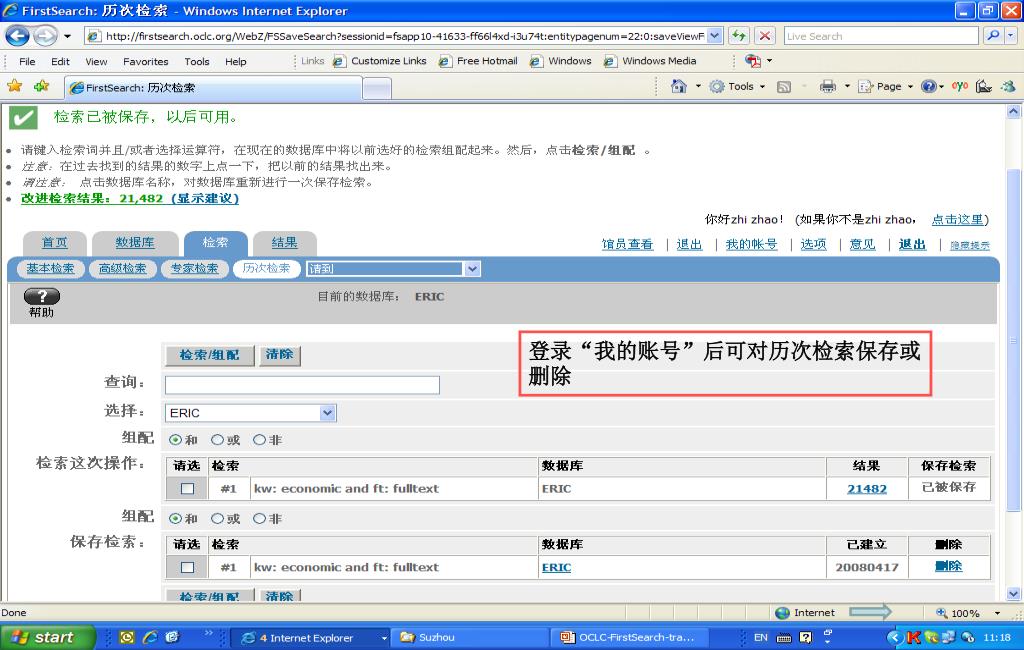
Task: Check the saved search #1 checkbox
Action: [x=187, y=567]
